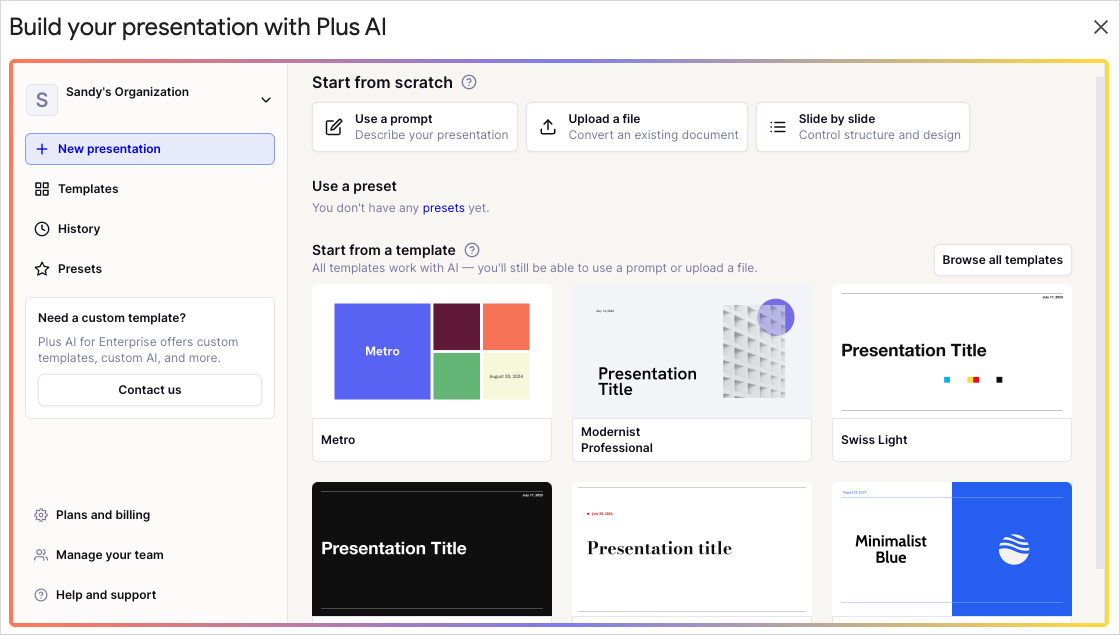
Task: Click the Contact us button
Action: pos(150,390)
